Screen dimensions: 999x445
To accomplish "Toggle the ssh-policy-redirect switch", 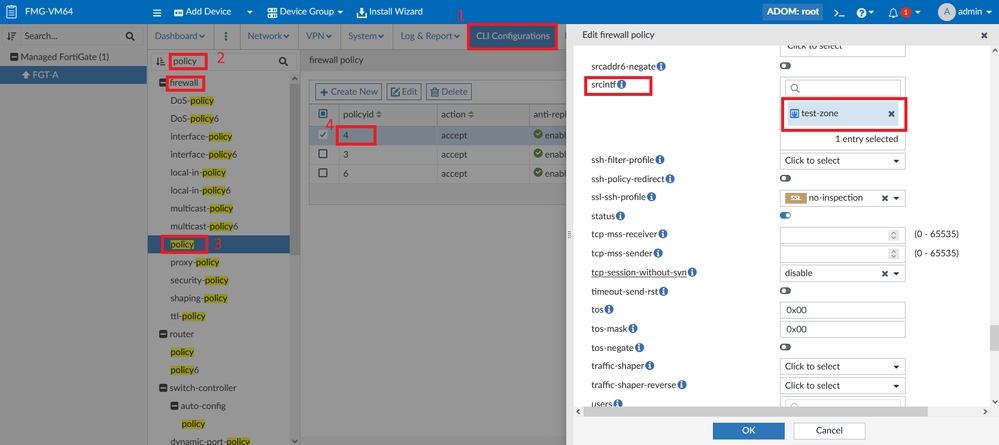I will [785, 179].
